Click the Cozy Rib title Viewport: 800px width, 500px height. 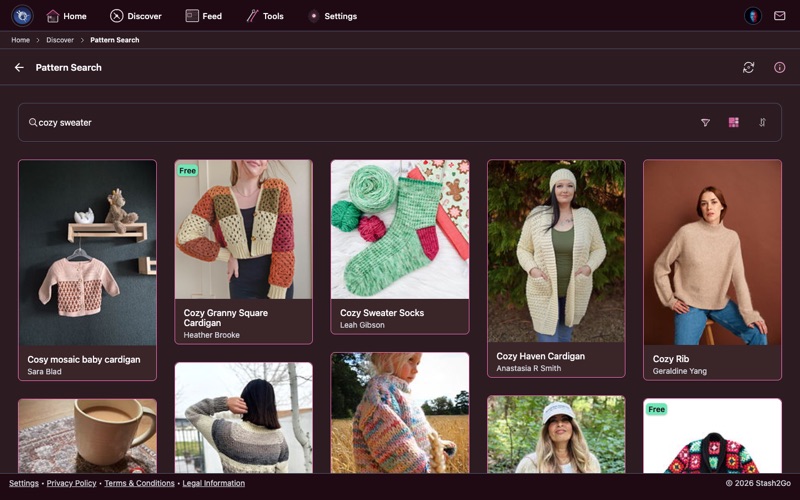[670, 359]
